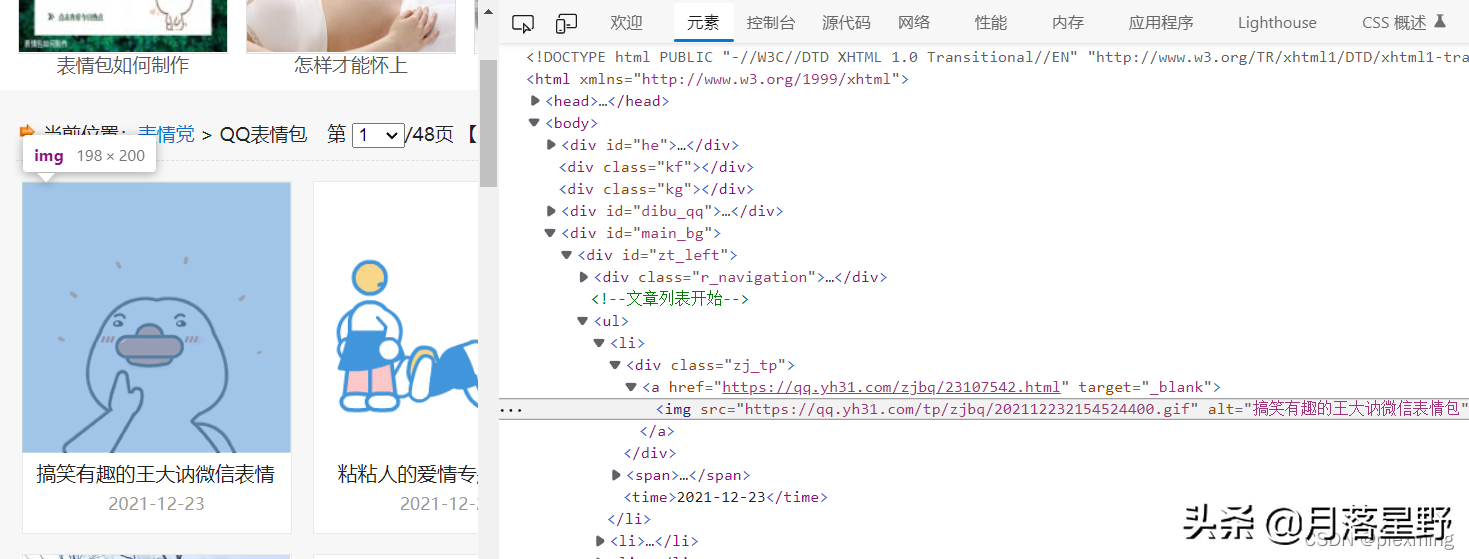
Task: Open the 表情包如何制作 thumbnail image
Action: 123,26
